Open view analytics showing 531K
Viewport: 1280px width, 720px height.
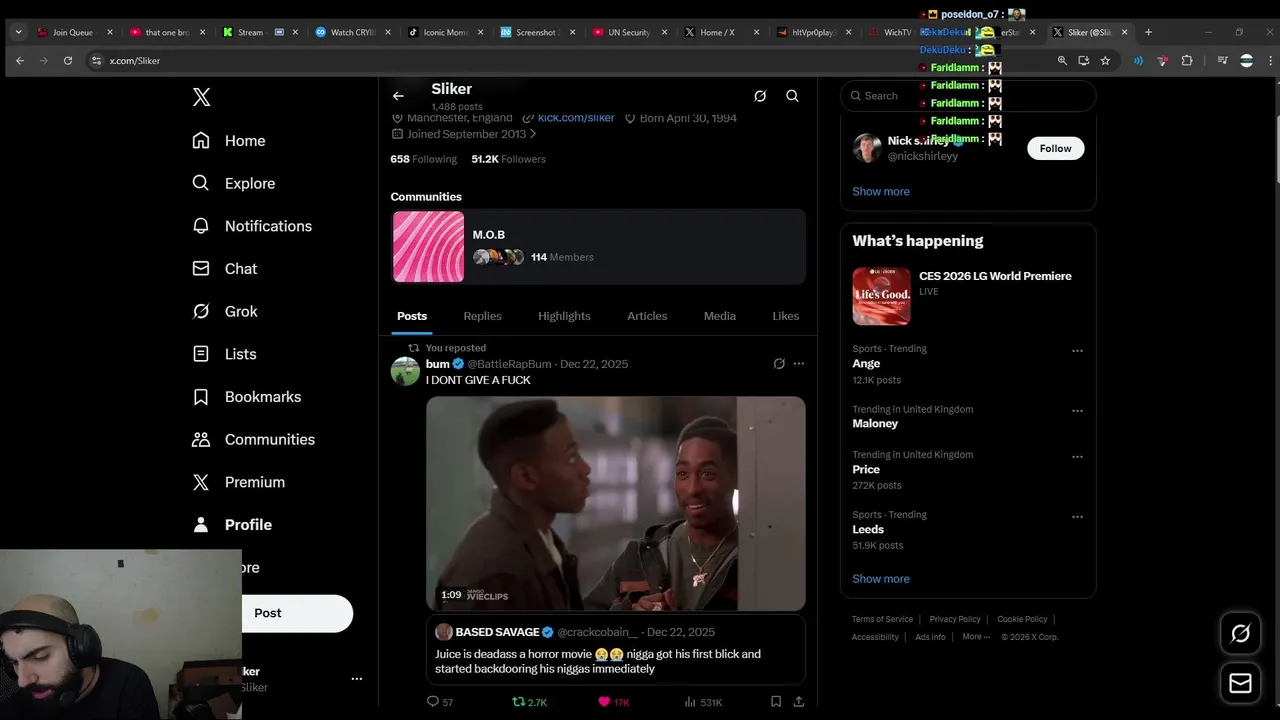(703, 702)
